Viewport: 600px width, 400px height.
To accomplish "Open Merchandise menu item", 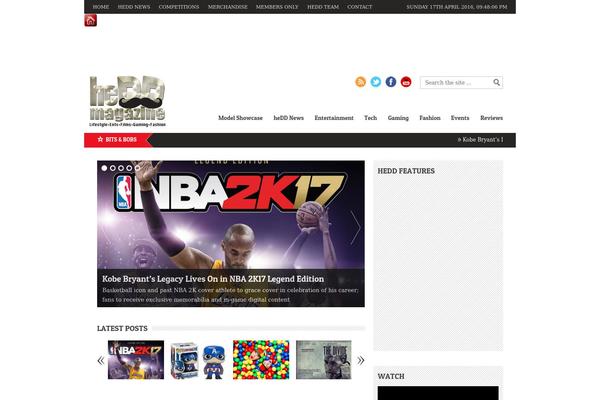I will coord(228,7).
